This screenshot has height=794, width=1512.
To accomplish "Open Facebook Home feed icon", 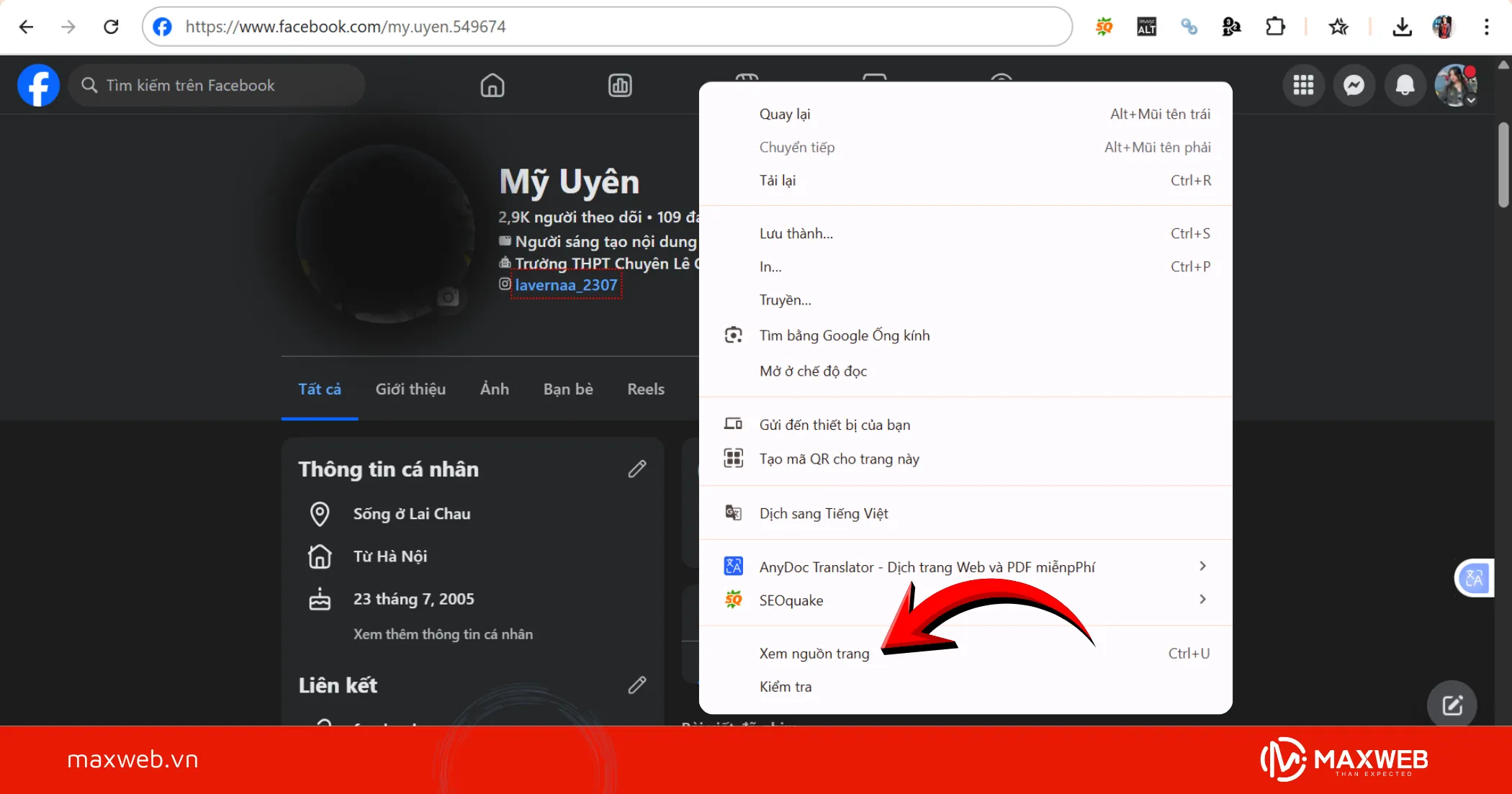I will click(492, 86).
